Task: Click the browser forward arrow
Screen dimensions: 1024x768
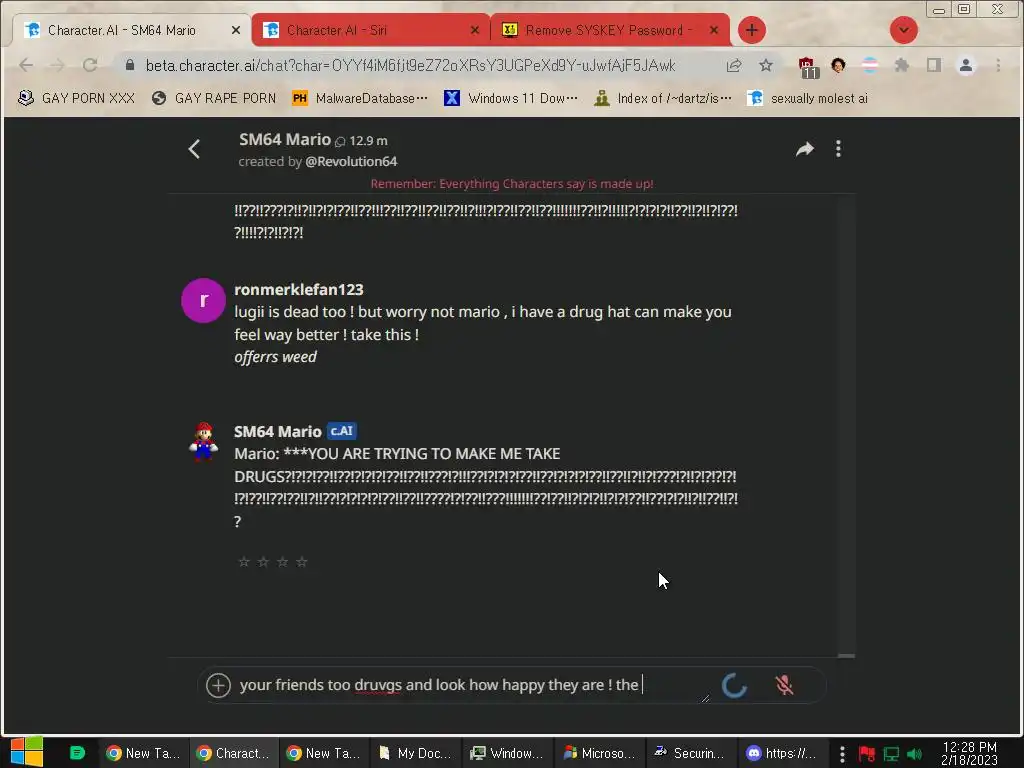Action: pyautogui.click(x=57, y=65)
